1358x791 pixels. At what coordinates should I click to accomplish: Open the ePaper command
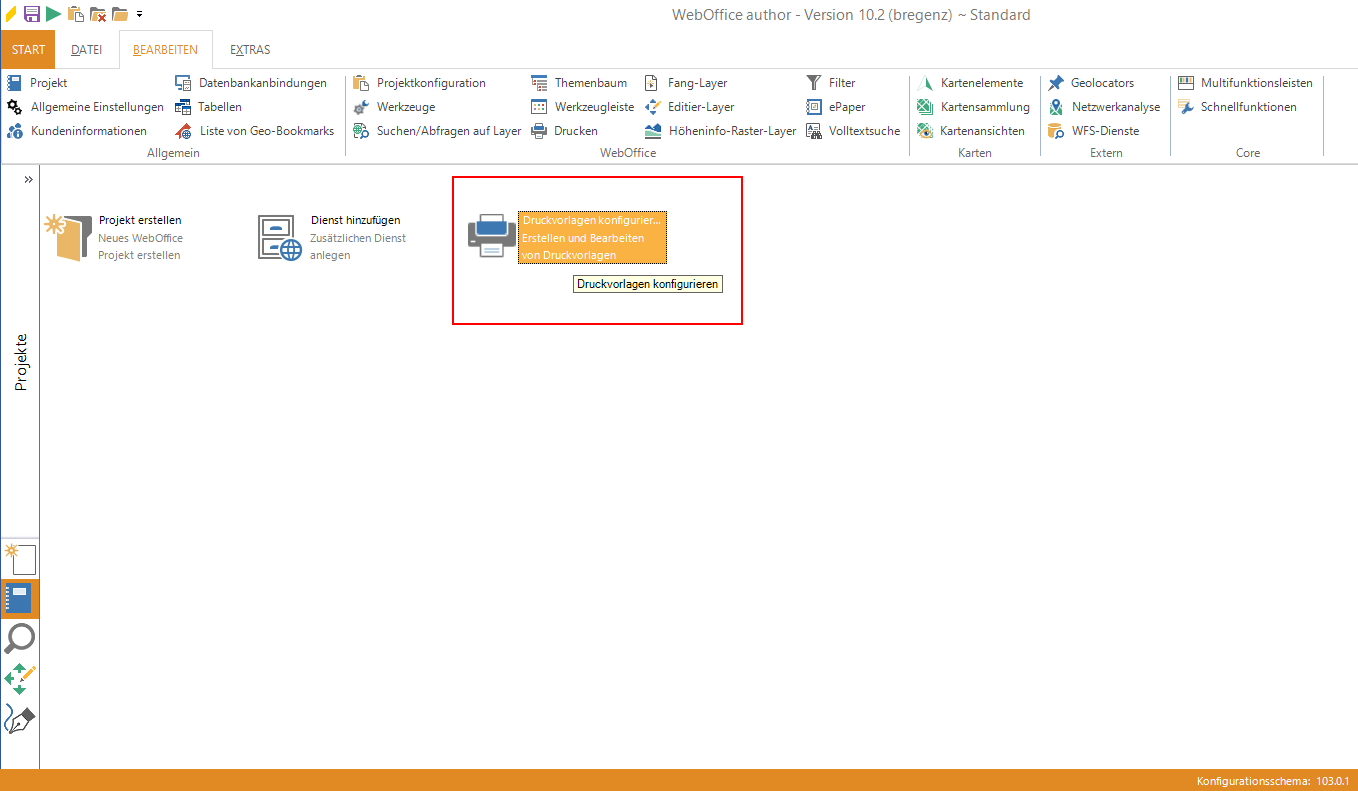point(836,107)
